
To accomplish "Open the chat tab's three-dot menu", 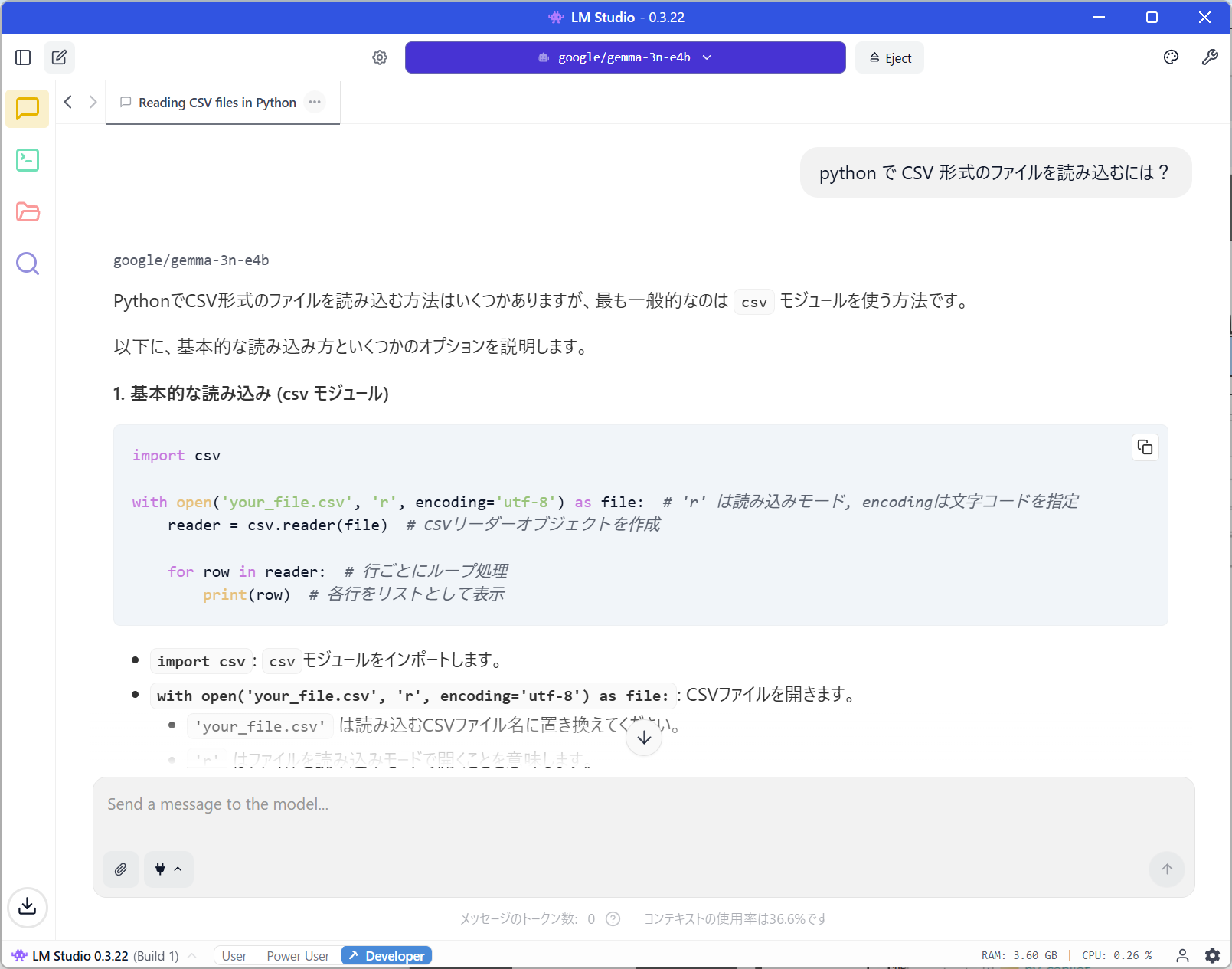I will tap(315, 103).
